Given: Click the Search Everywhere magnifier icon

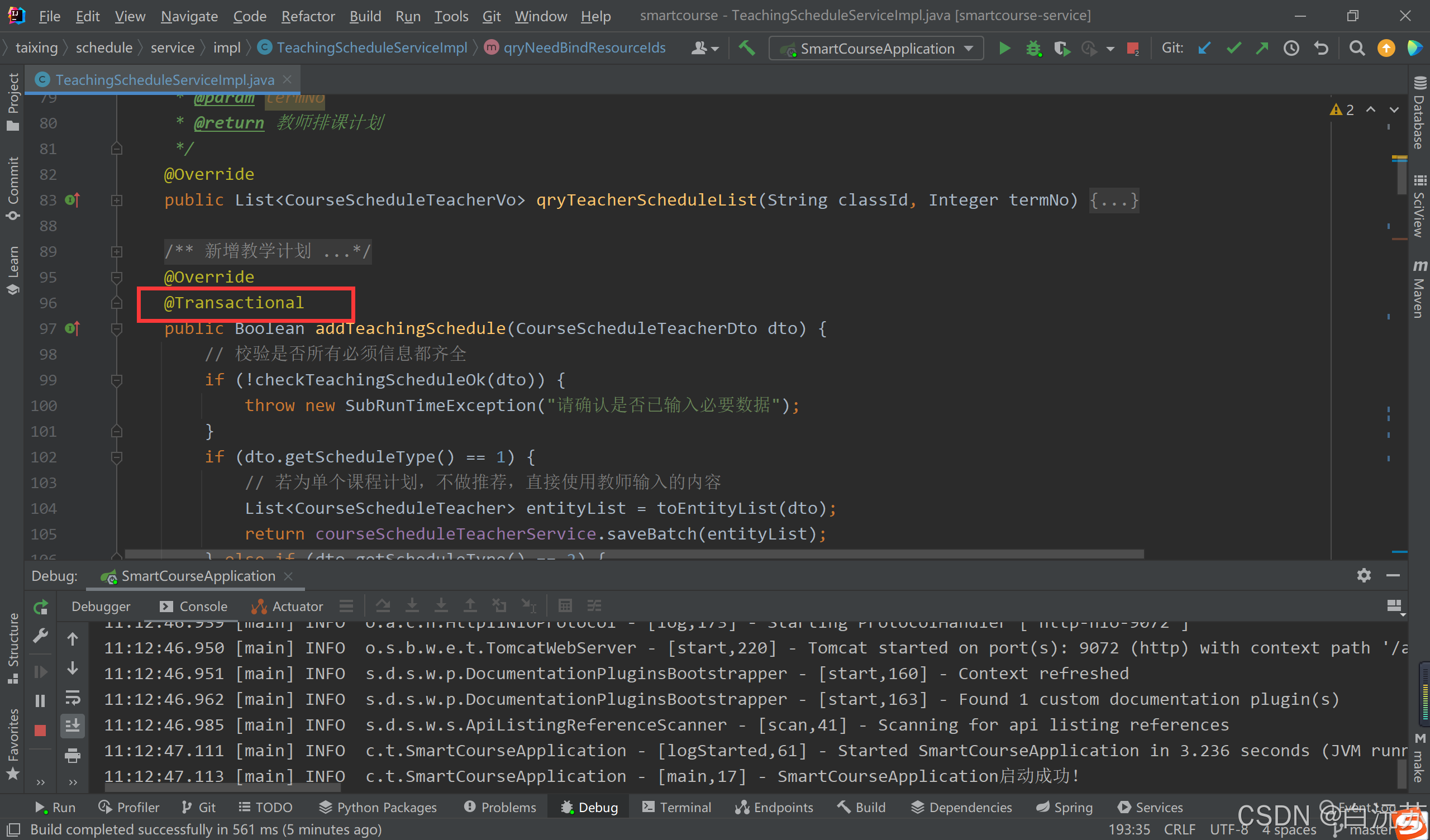Looking at the screenshot, I should (x=1357, y=48).
